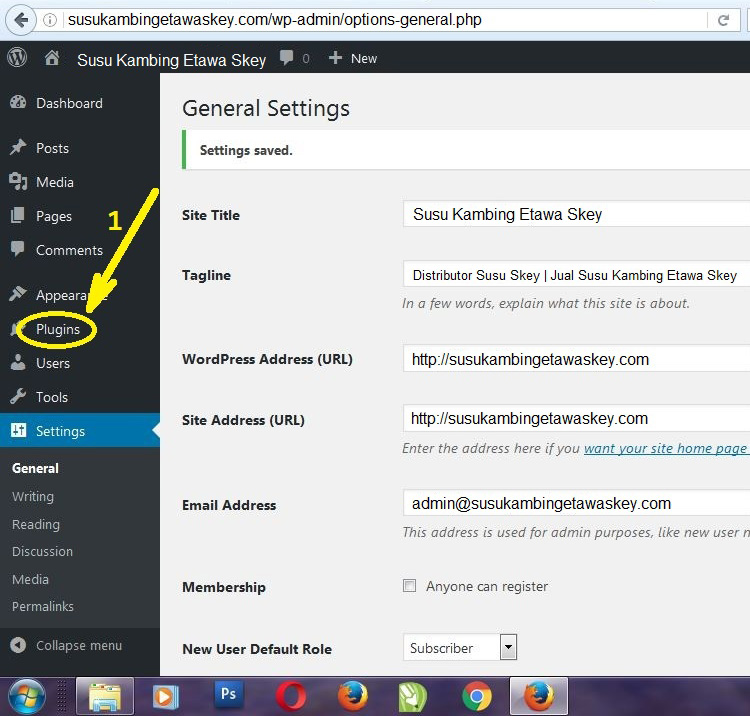The width and height of the screenshot is (750, 716).
Task: Click the browser back arrow button
Action: point(21,20)
